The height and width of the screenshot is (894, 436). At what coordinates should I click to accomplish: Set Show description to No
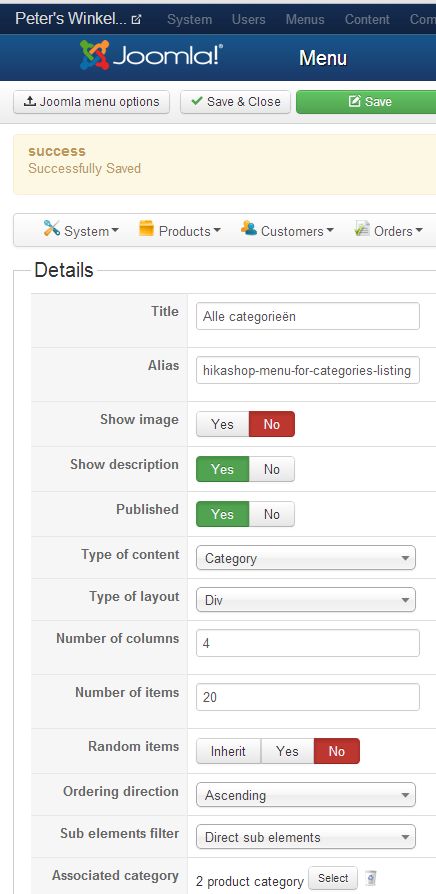(x=272, y=469)
